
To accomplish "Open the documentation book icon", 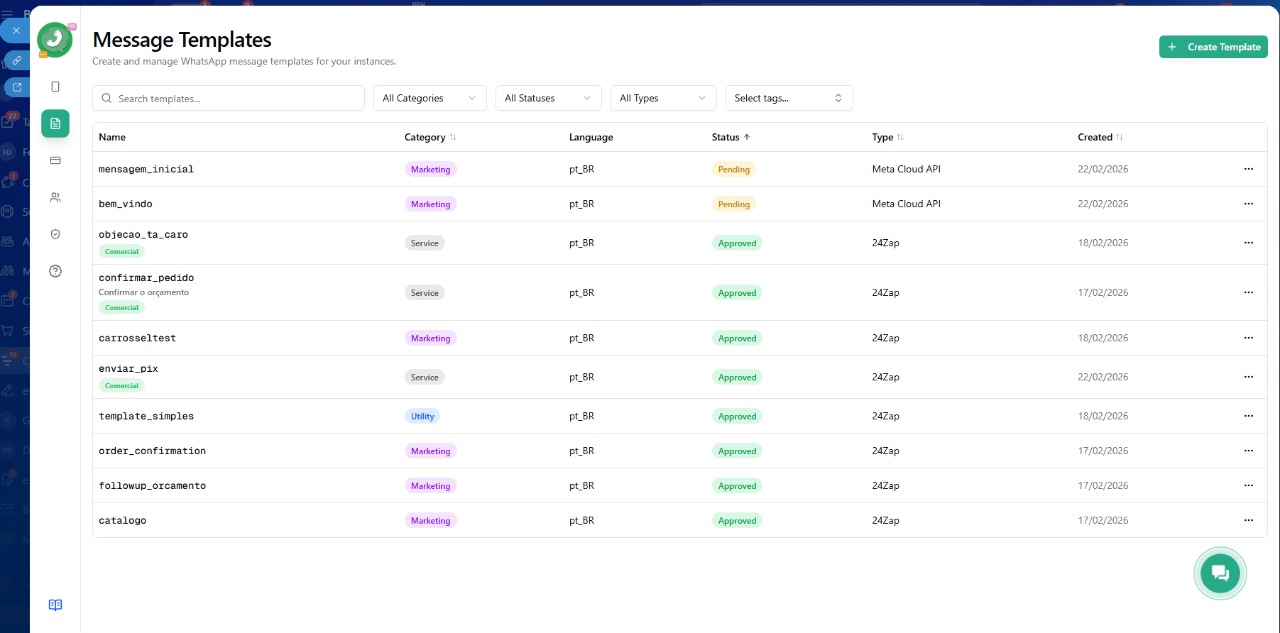I will 55,605.
